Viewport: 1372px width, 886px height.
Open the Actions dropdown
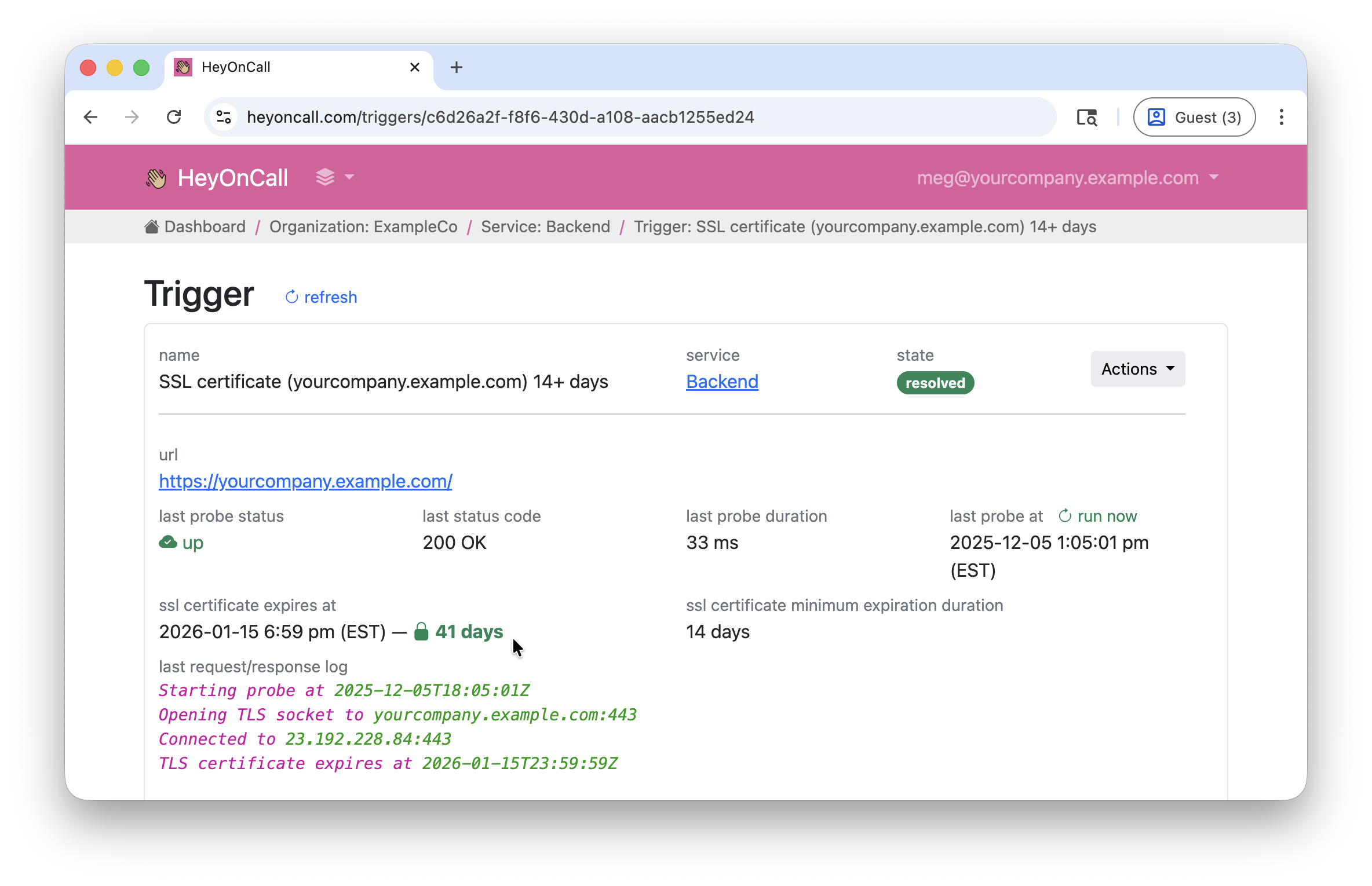[1137, 369]
